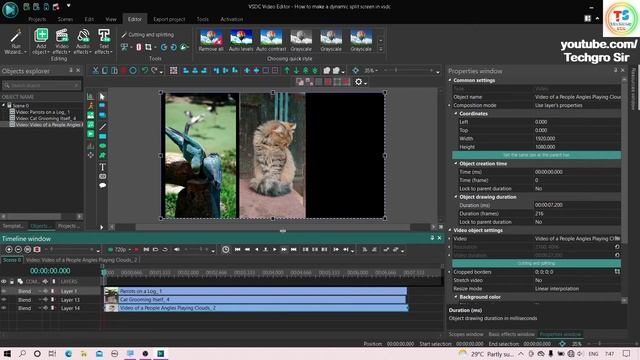Apply the Auto levels quick style
Viewport: 640px width, 360px height.
241,40
